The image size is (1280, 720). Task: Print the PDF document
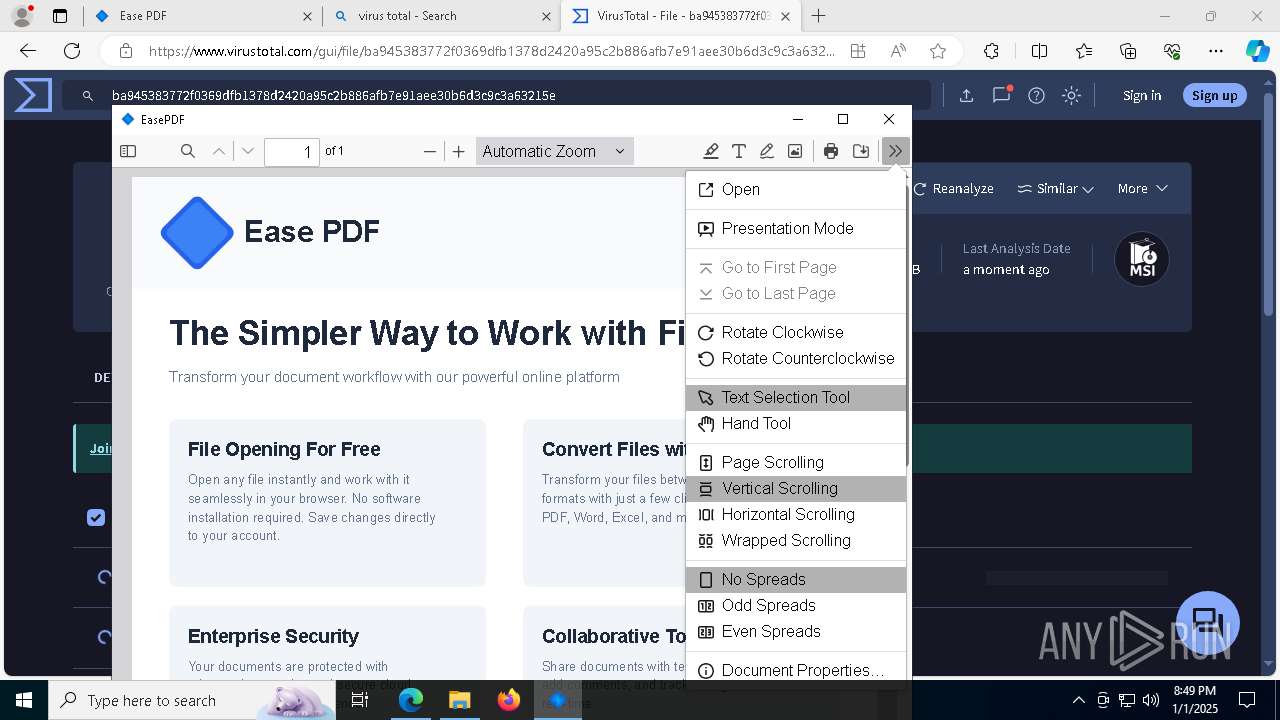pyautogui.click(x=831, y=151)
